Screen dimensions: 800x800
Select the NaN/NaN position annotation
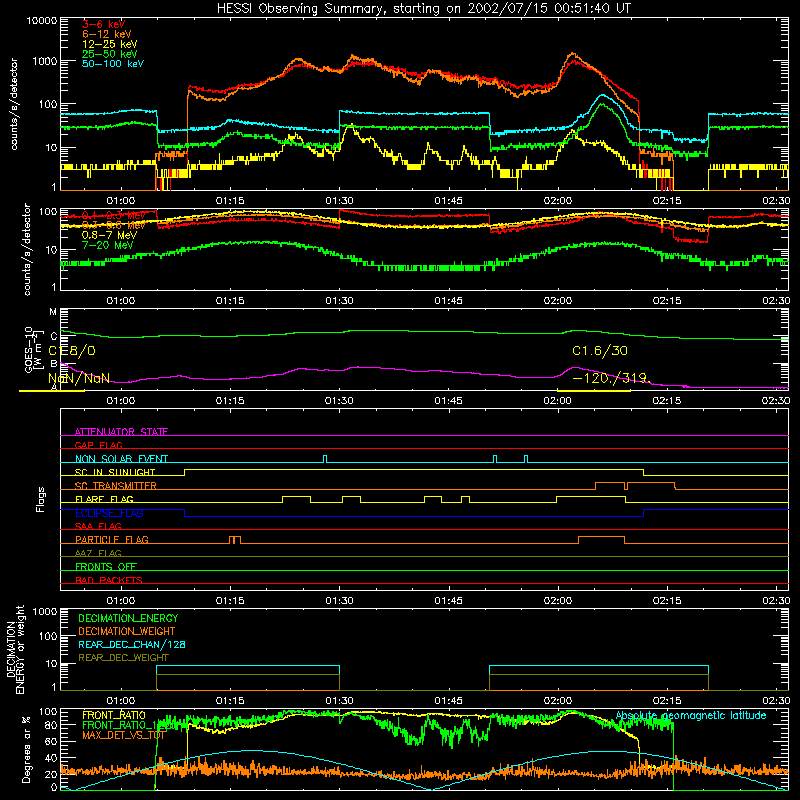[79, 378]
